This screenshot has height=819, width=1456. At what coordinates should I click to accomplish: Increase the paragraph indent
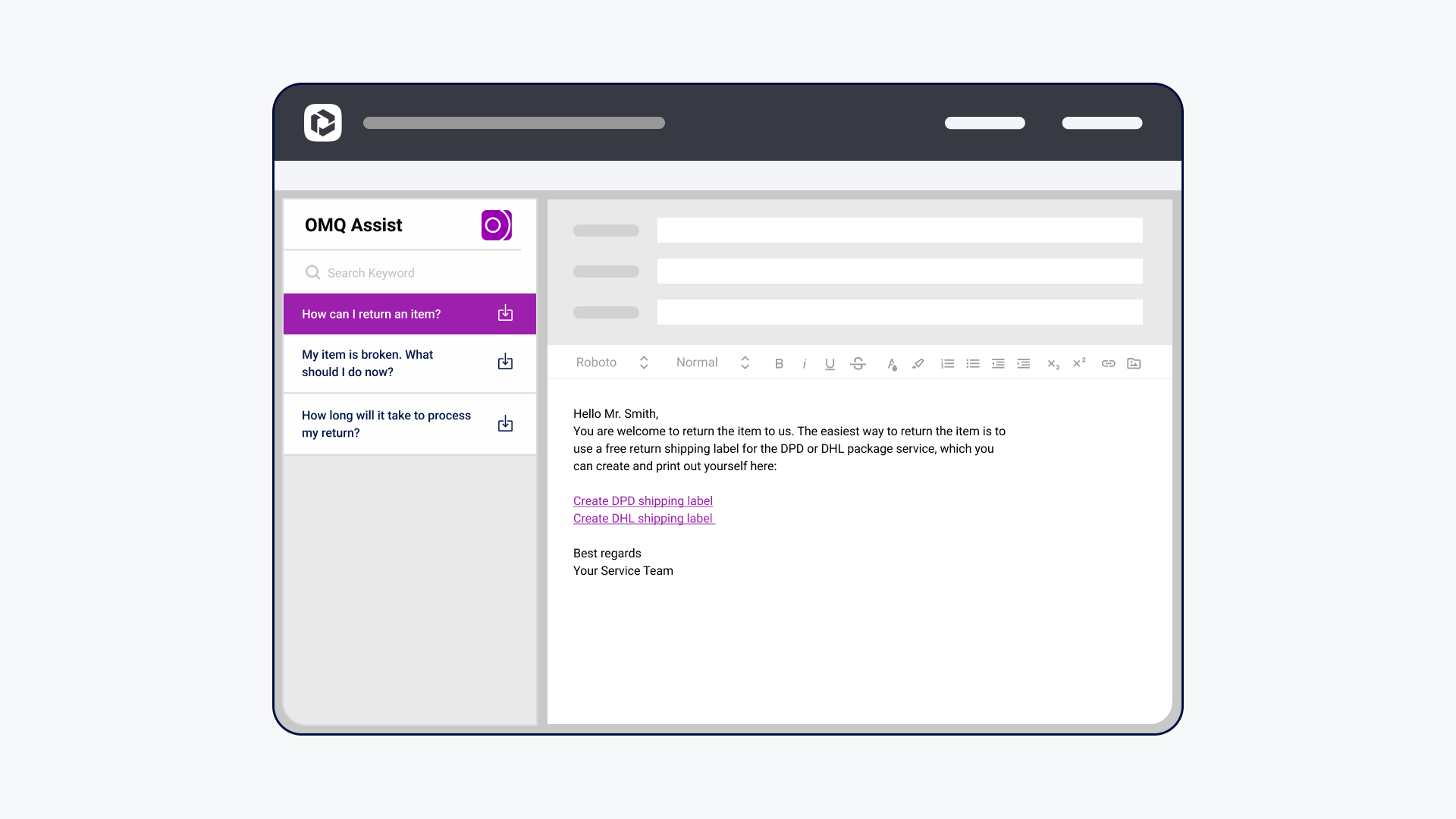pyautogui.click(x=1024, y=363)
